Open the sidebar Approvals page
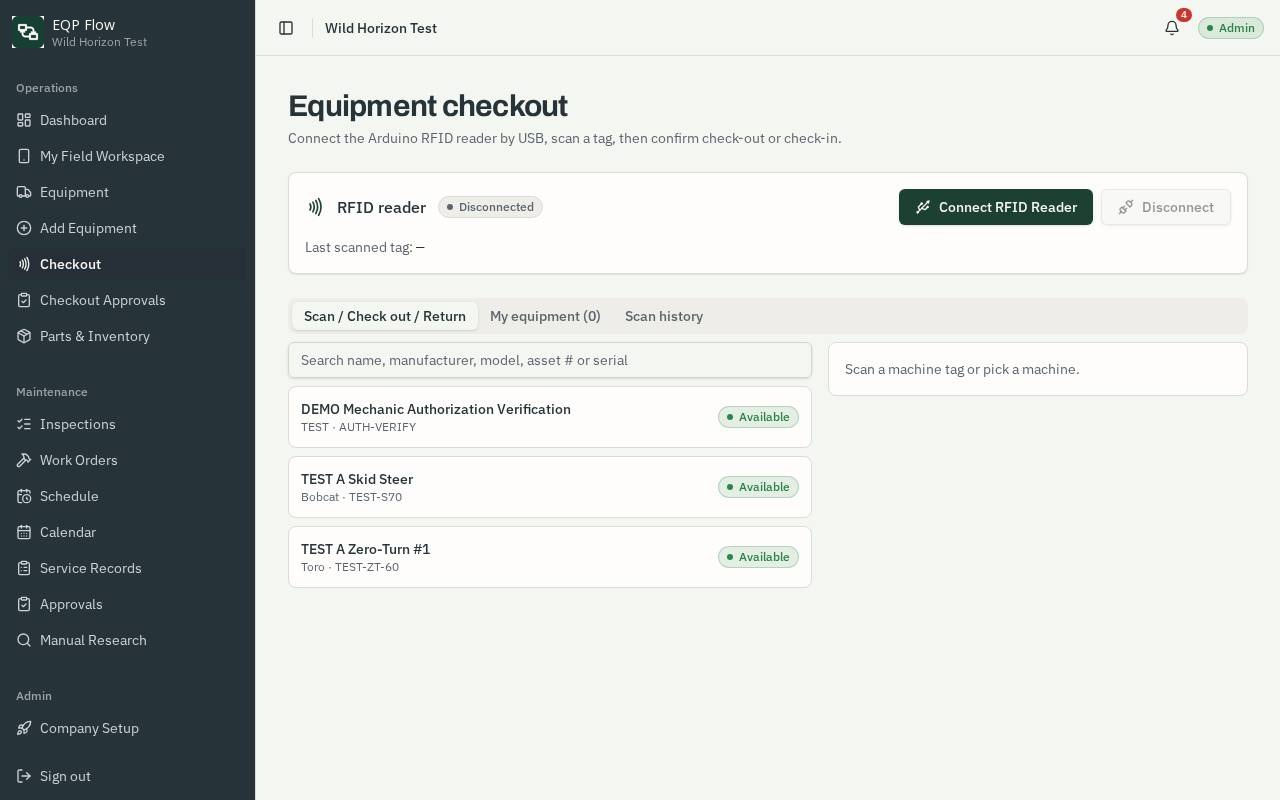Screen dimensions: 1280x800 pos(127,604)
